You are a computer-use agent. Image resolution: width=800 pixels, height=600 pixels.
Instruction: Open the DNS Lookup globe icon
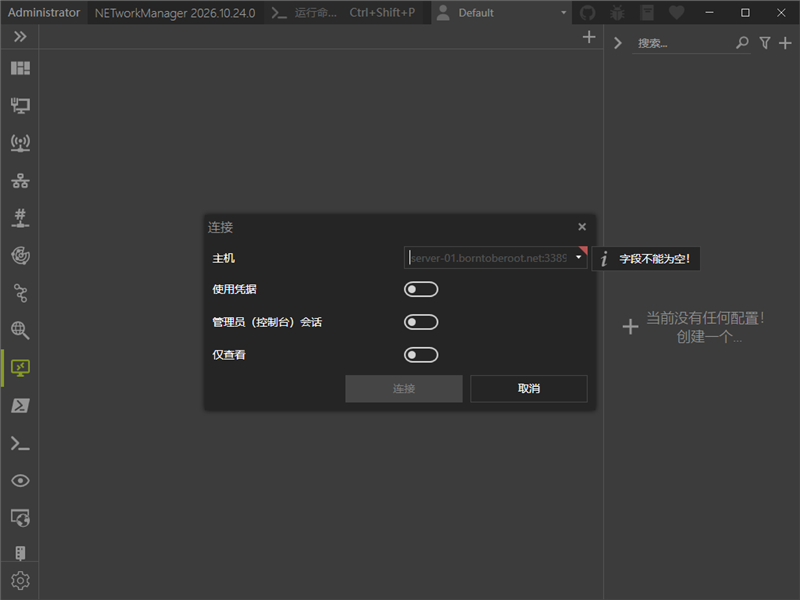(20, 330)
